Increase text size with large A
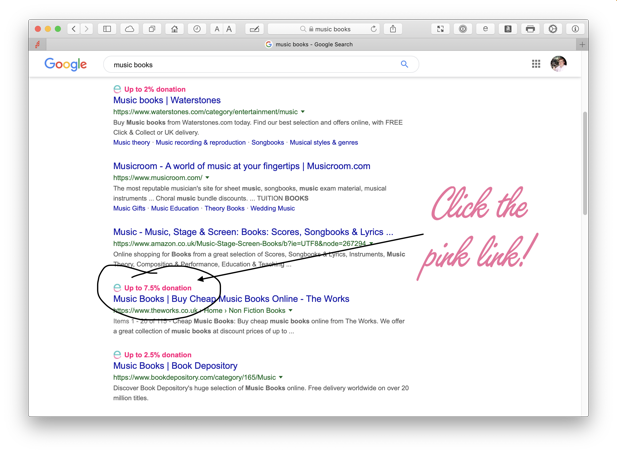The image size is (617, 454). [229, 29]
